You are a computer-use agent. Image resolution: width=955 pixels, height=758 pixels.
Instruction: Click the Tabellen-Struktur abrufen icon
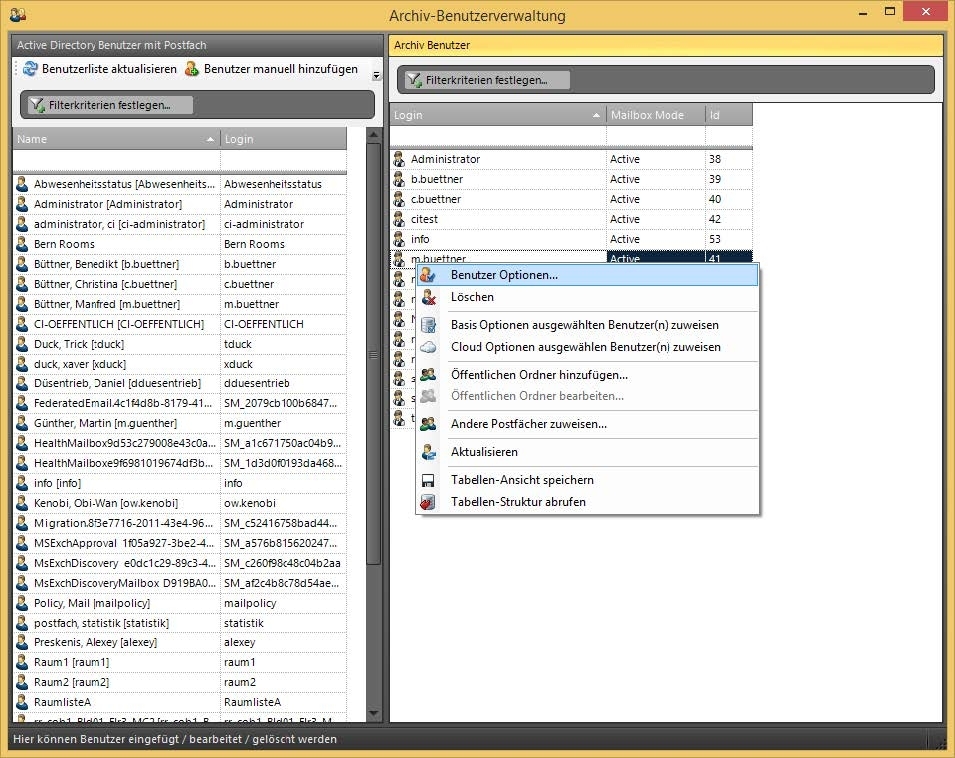(429, 502)
